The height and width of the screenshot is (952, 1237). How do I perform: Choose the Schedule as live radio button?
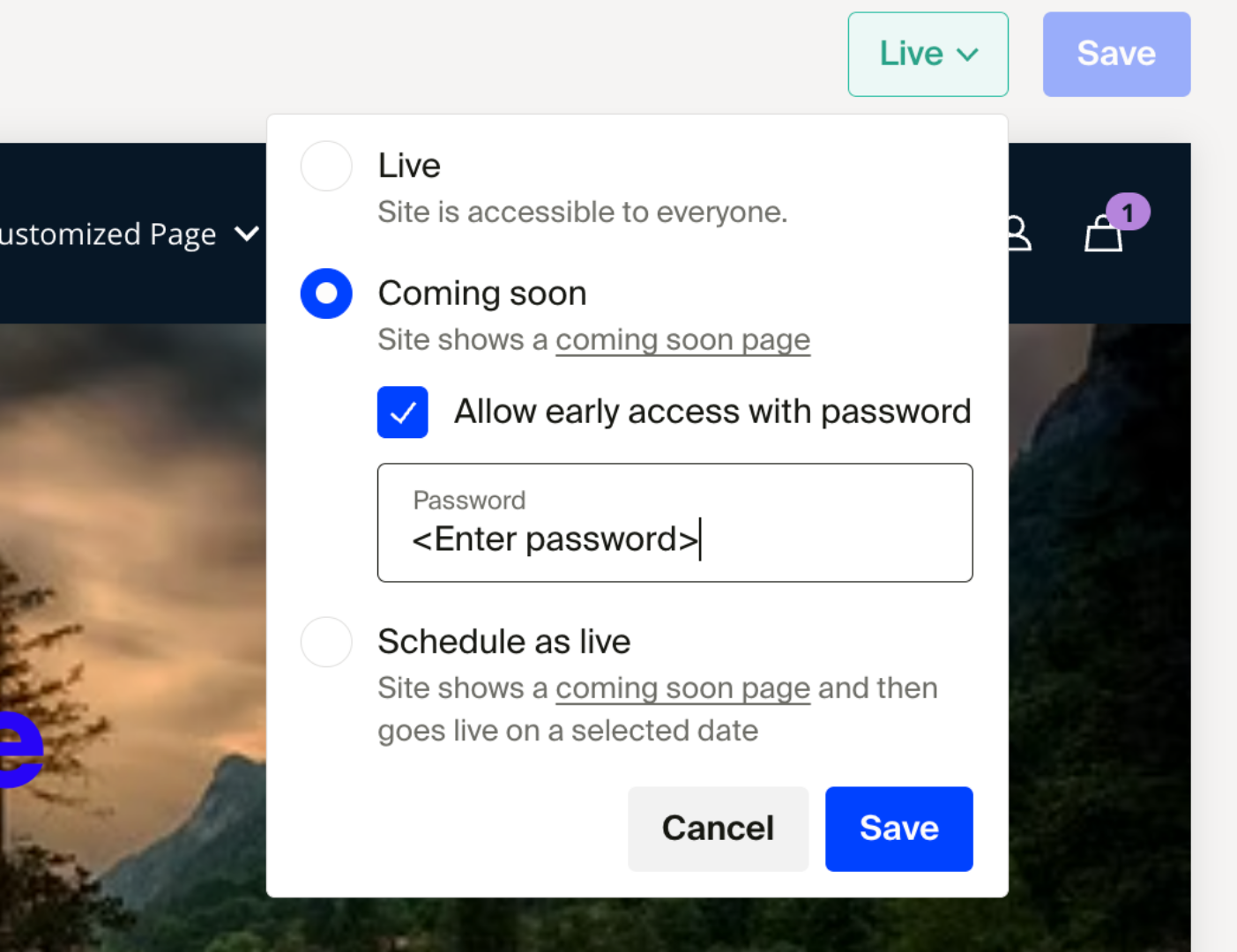pyautogui.click(x=326, y=642)
